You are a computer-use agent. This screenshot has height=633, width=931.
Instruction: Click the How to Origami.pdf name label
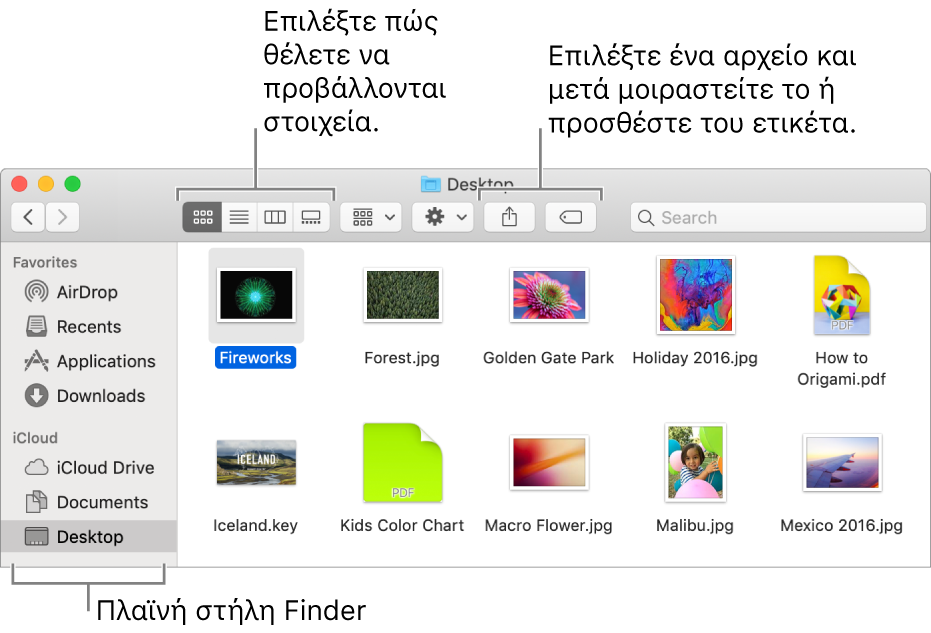pos(841,368)
